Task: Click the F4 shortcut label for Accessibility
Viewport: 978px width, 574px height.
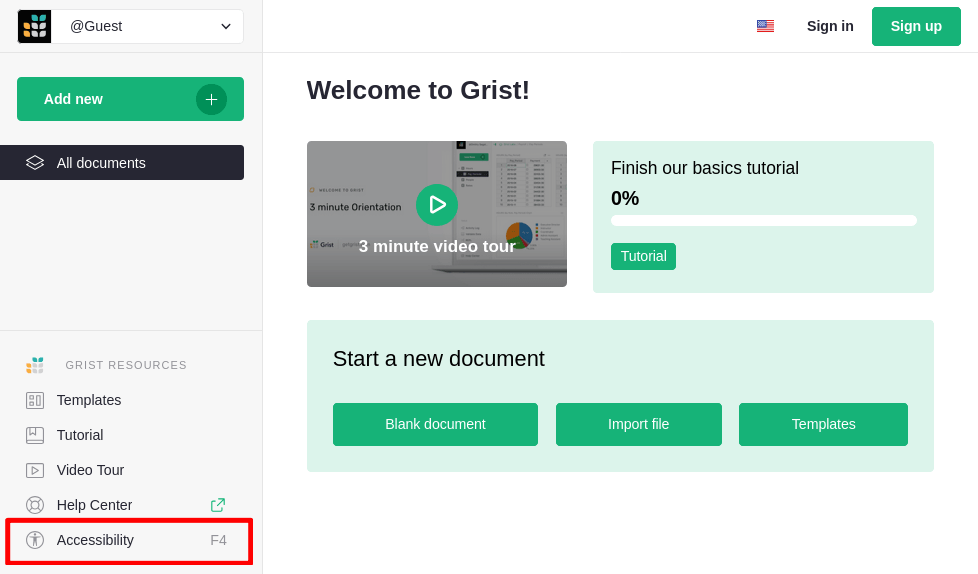Action: (218, 540)
